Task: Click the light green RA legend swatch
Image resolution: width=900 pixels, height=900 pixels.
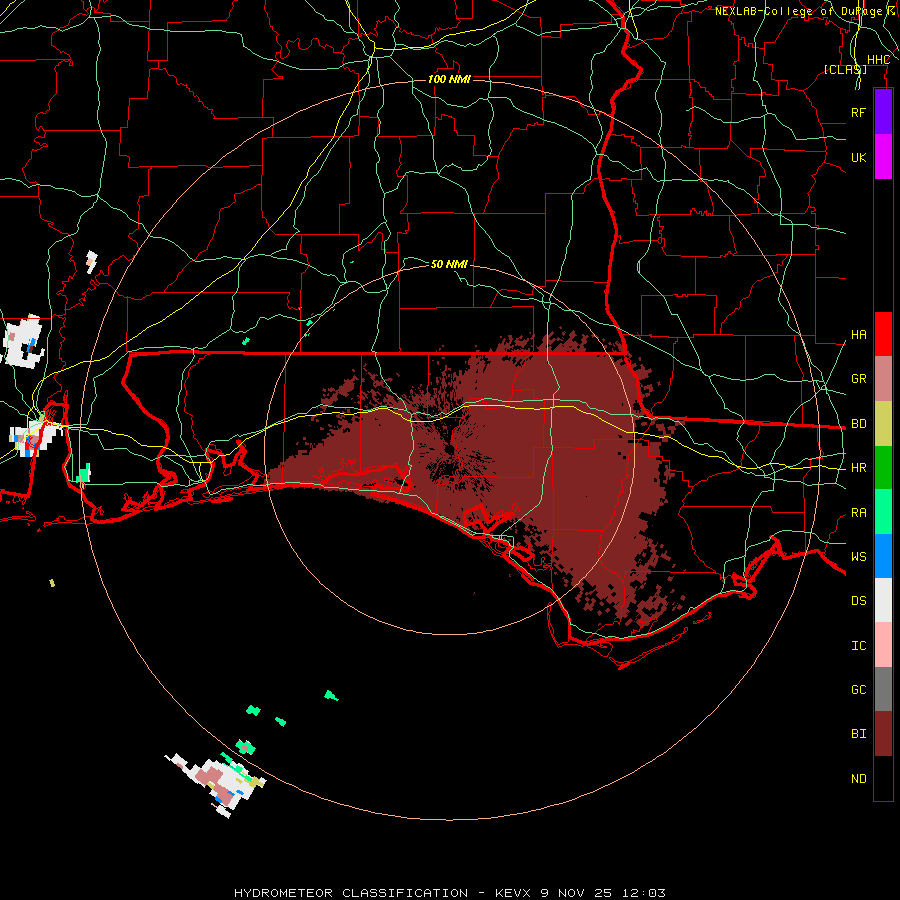Action: [883, 512]
